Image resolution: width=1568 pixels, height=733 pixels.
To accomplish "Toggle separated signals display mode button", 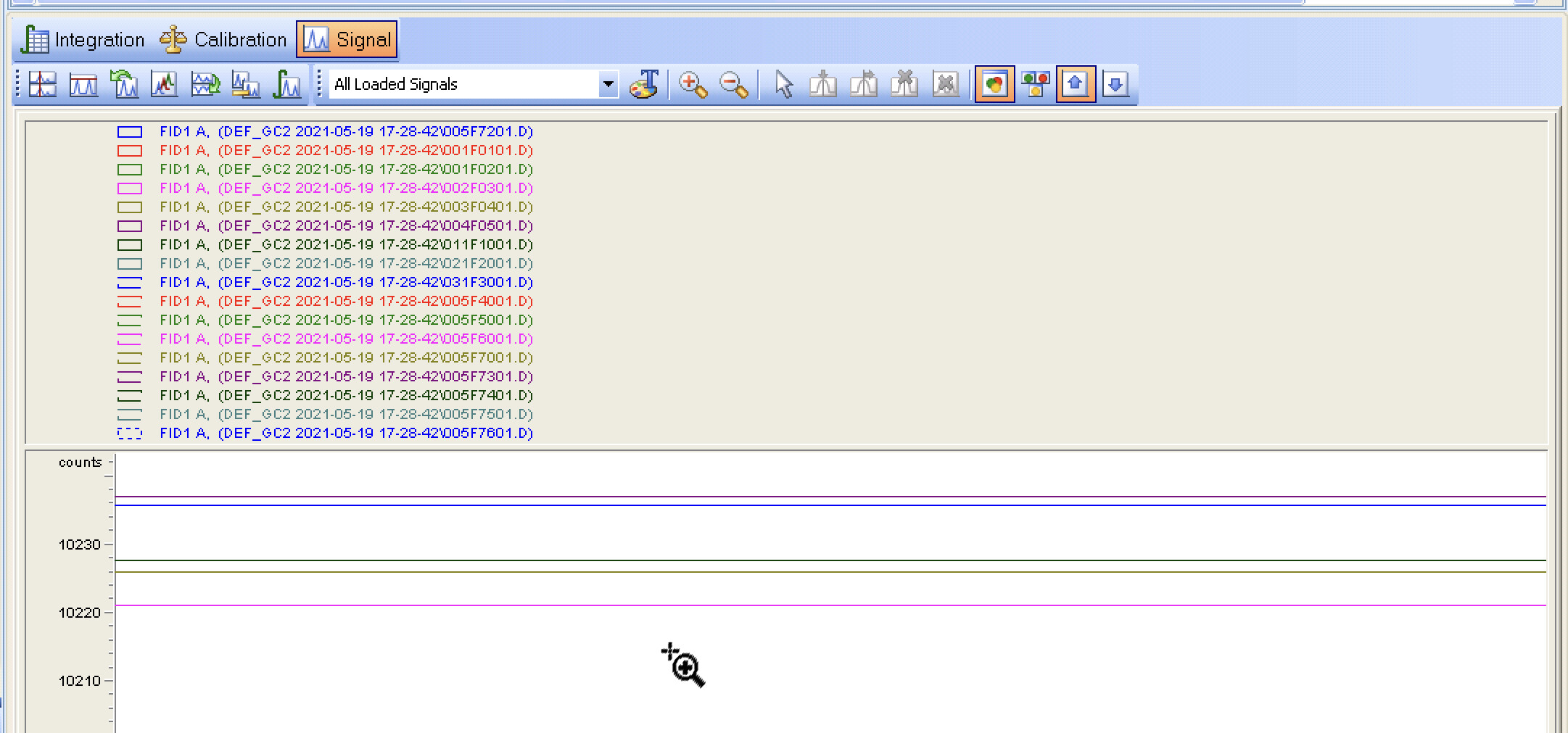I will (x=1036, y=84).
